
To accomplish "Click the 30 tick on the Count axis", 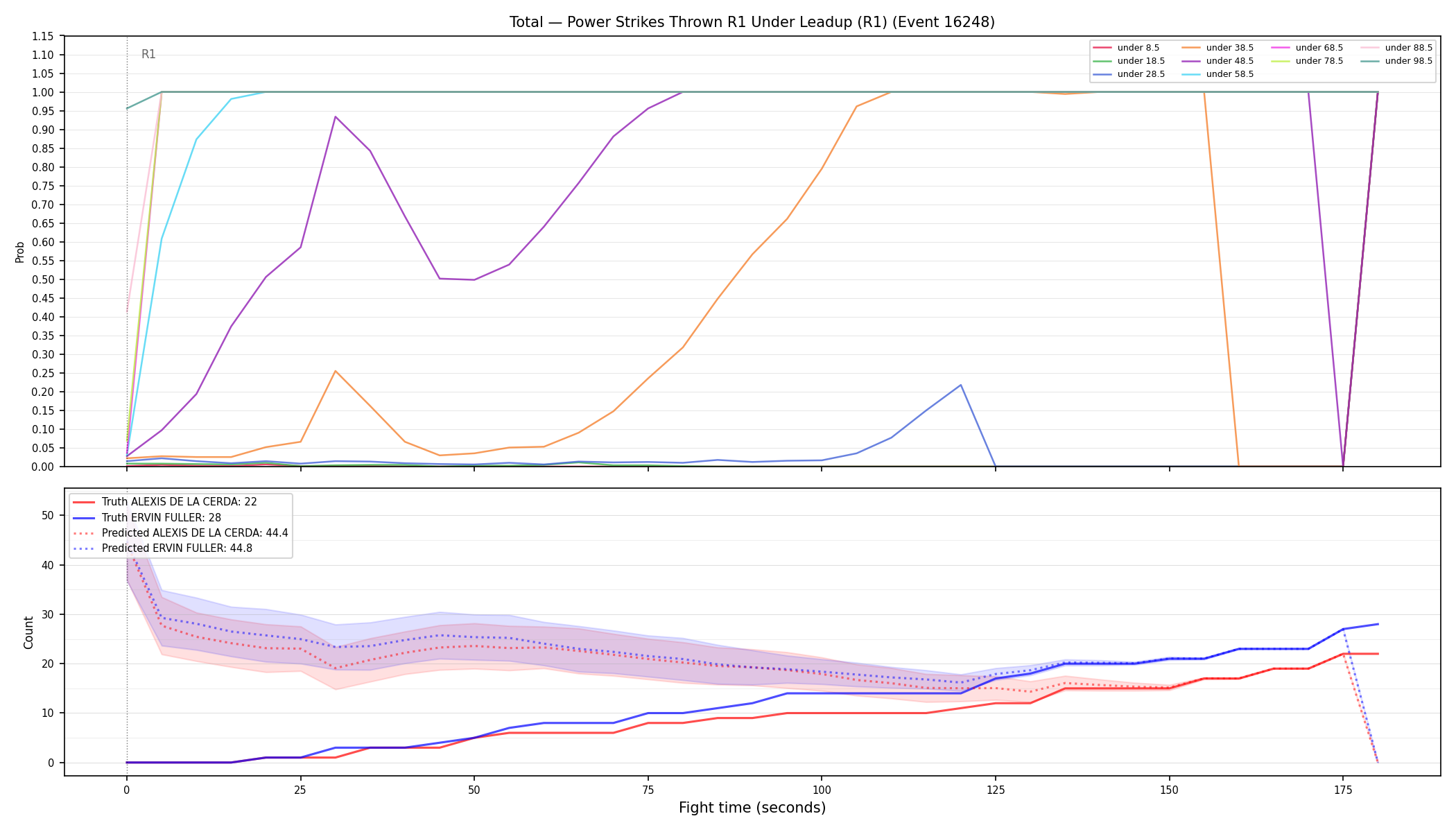I will click(x=47, y=614).
